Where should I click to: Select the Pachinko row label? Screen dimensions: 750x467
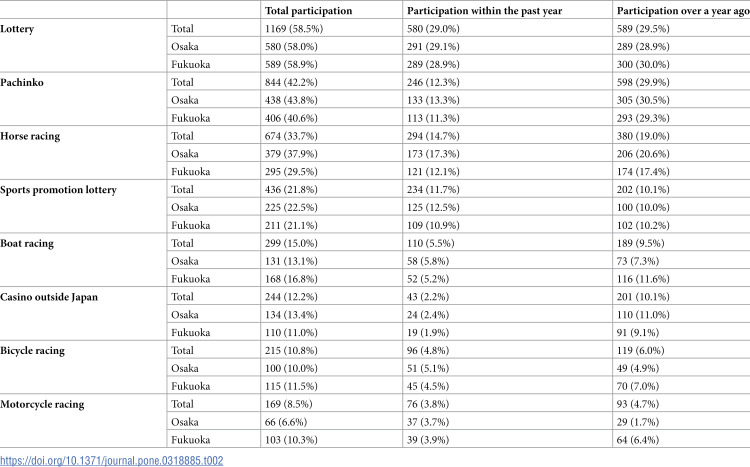(22, 82)
